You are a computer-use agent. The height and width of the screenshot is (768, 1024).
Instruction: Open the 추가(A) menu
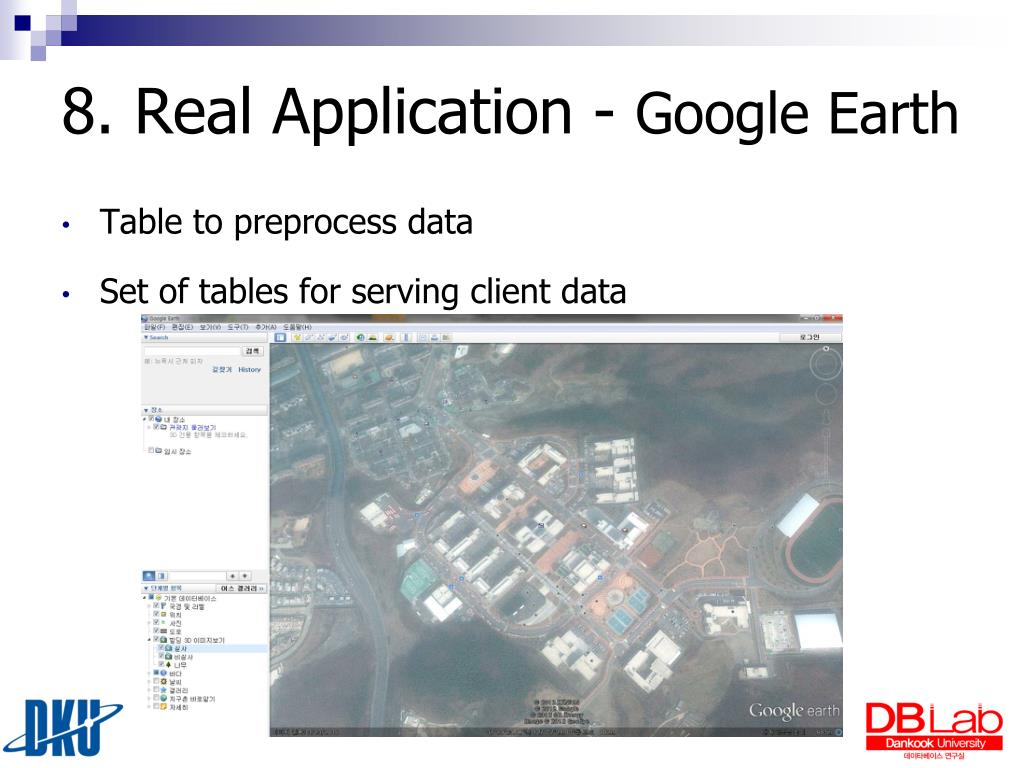point(266,327)
